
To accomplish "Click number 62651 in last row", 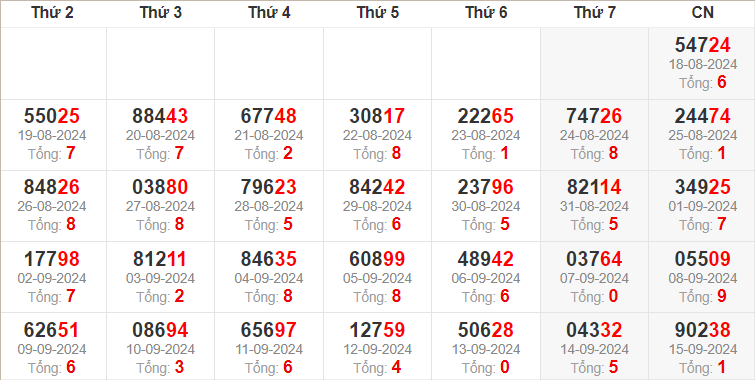I will (x=51, y=330).
